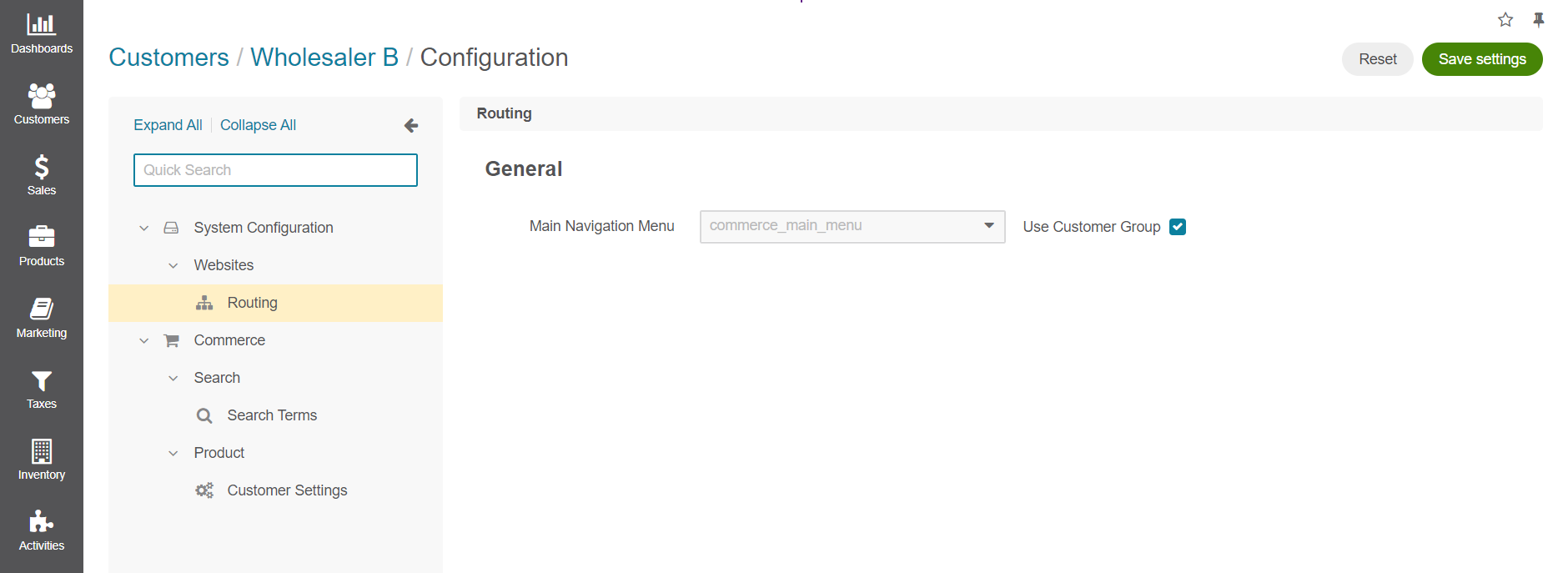Click the Expand All link
This screenshot has height=573, width=1568.
[168, 125]
